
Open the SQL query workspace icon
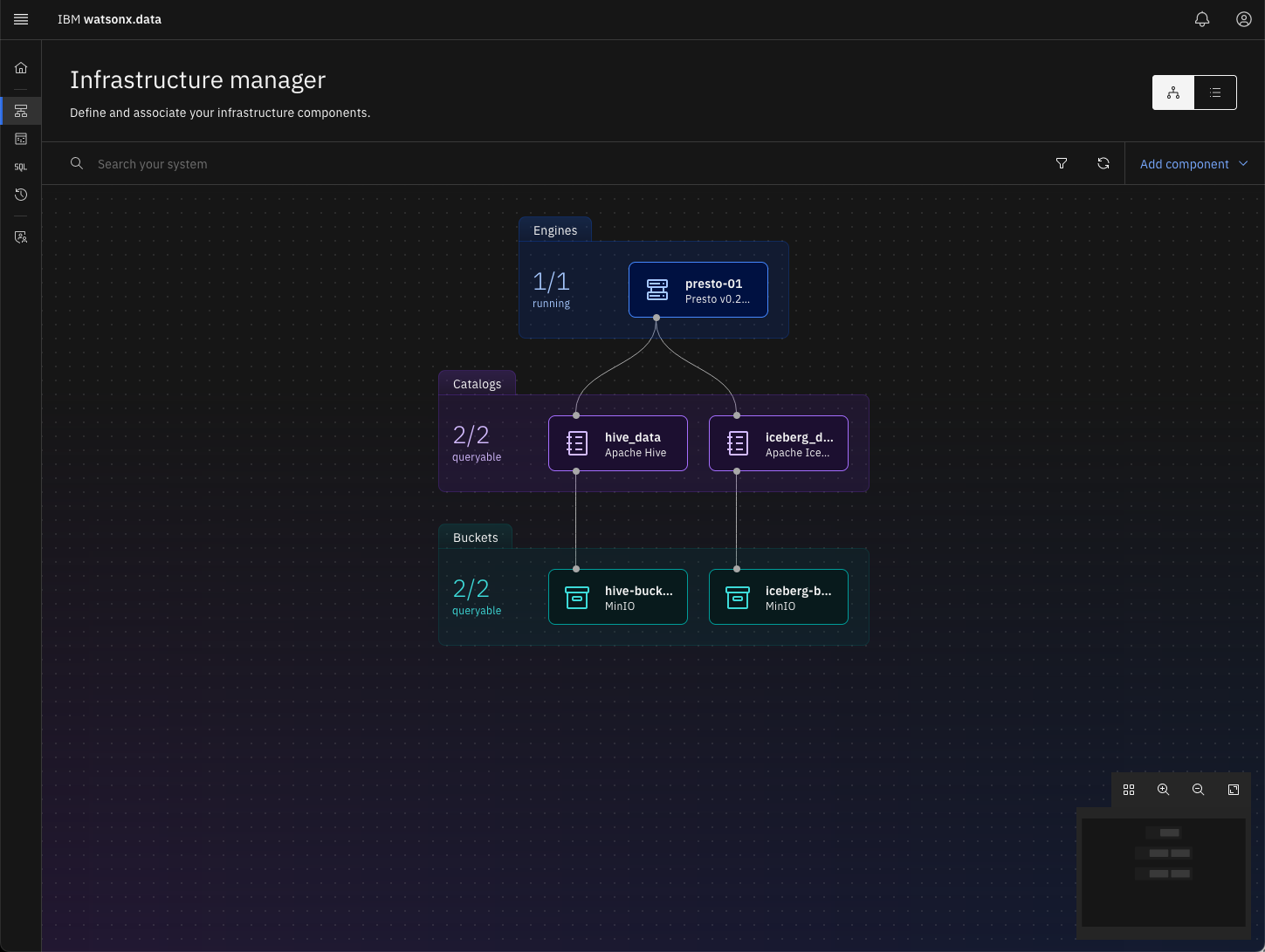coord(21,167)
